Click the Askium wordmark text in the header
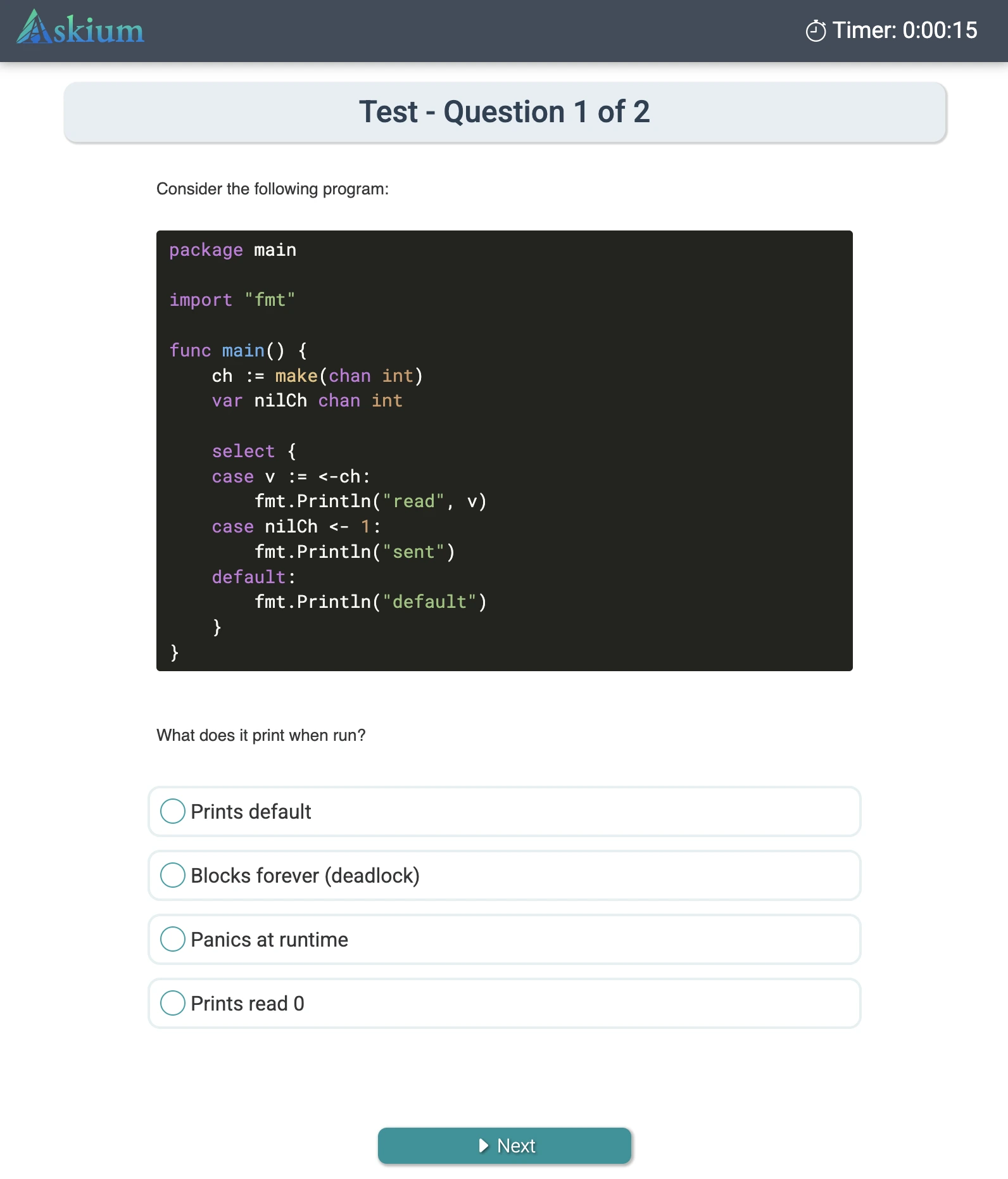Viewport: 1008px width, 1179px height. pos(99,30)
